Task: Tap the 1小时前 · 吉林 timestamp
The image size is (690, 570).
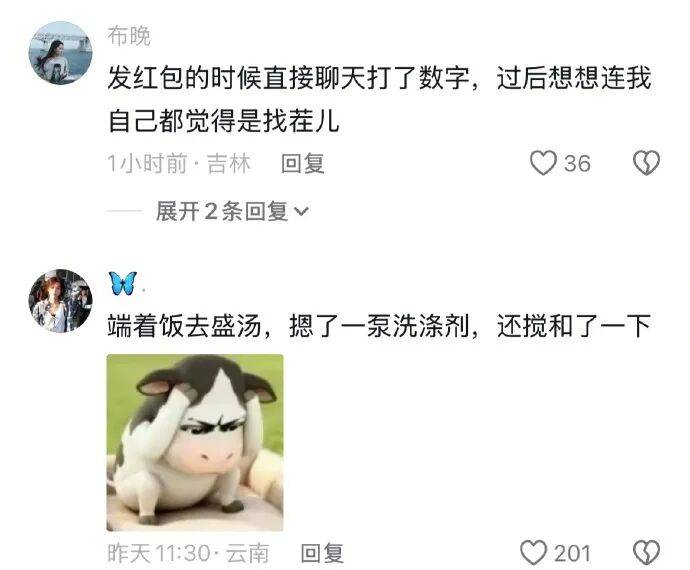Action: [x=179, y=164]
